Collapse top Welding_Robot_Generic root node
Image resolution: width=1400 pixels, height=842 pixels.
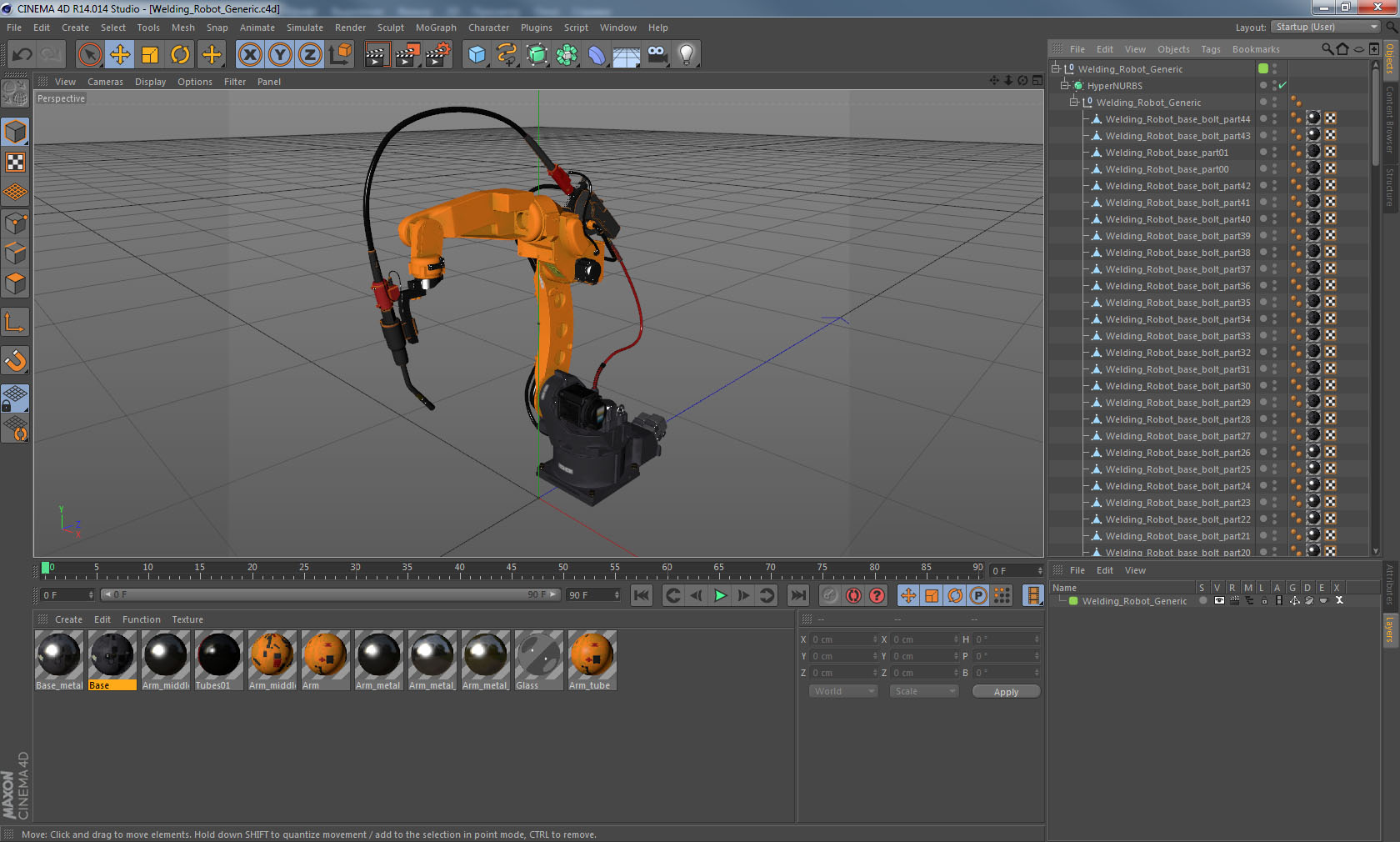pos(1055,68)
